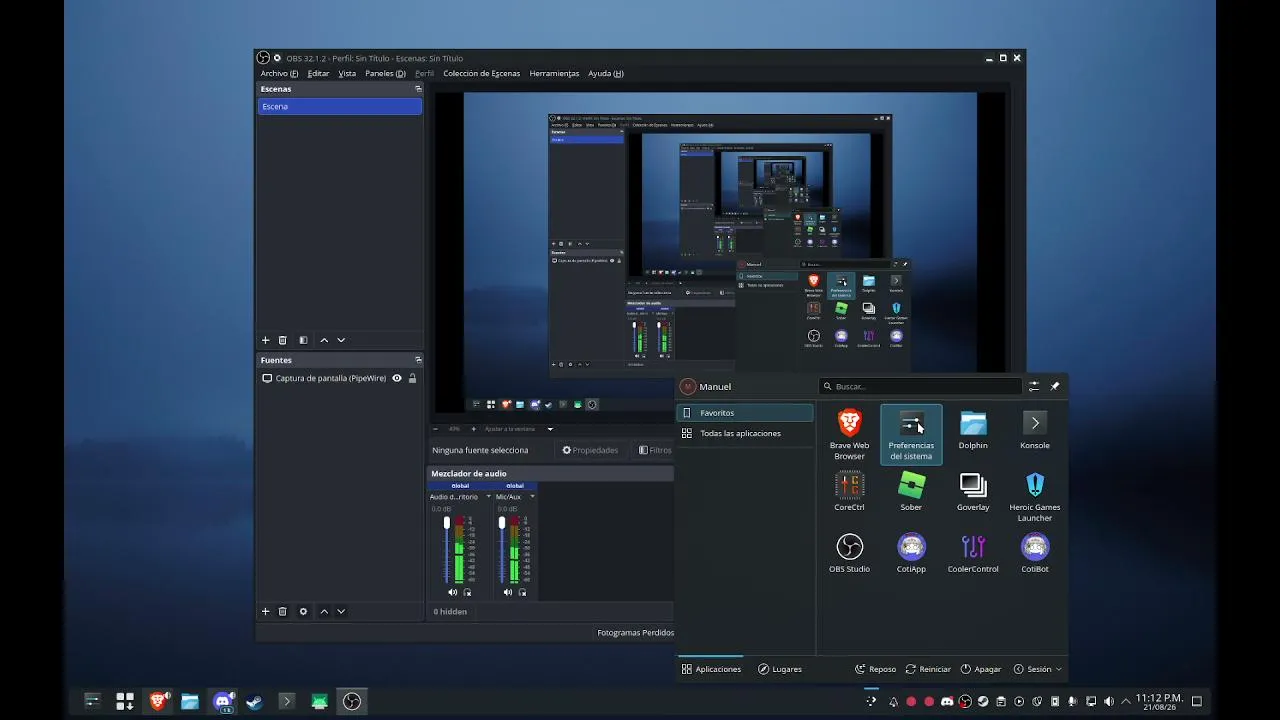Screen dimensions: 1280x720
Task: Open the Herramientas menu
Action: pyautogui.click(x=554, y=73)
